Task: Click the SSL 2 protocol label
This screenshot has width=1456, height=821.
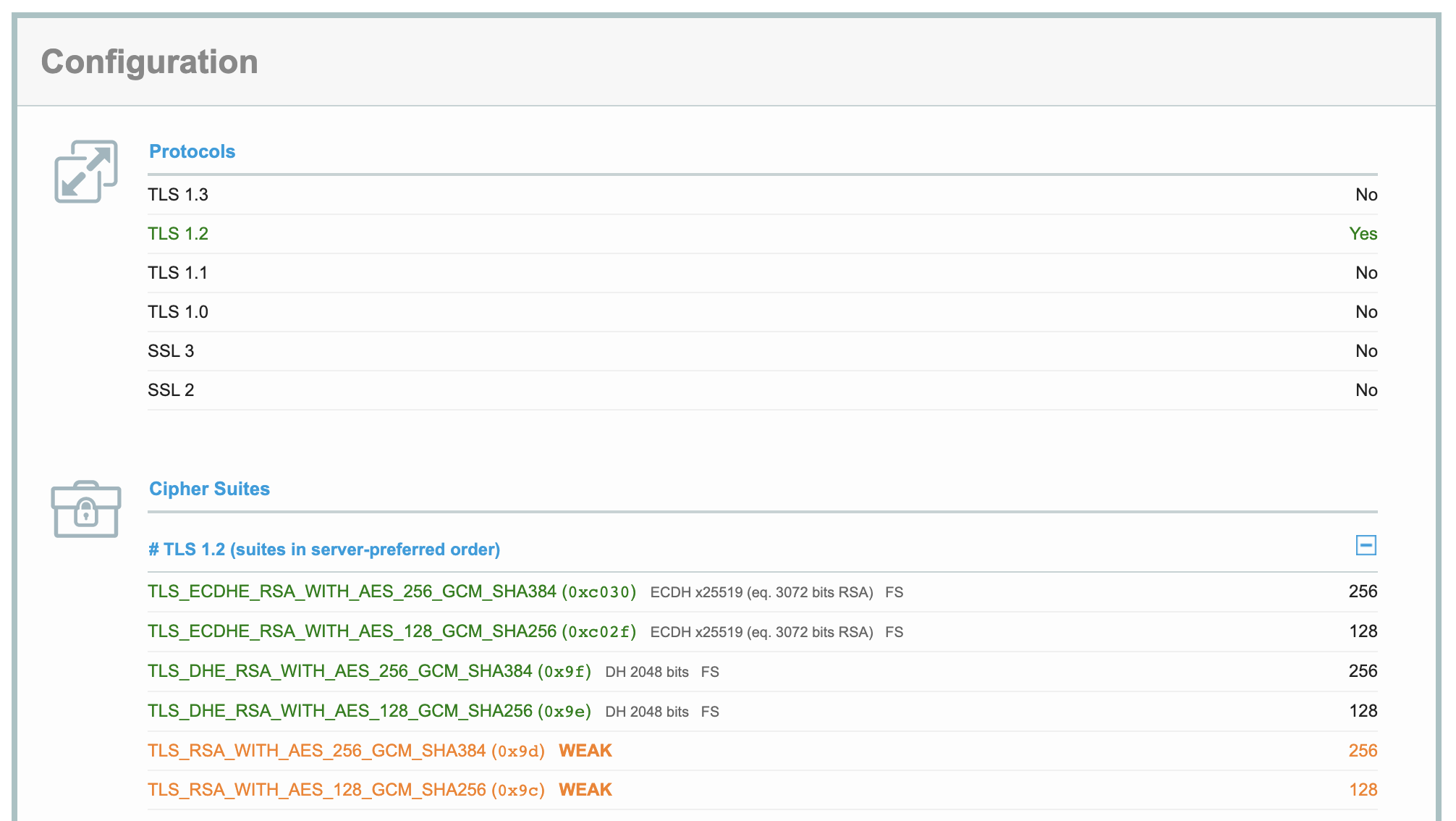Action: click(x=171, y=390)
